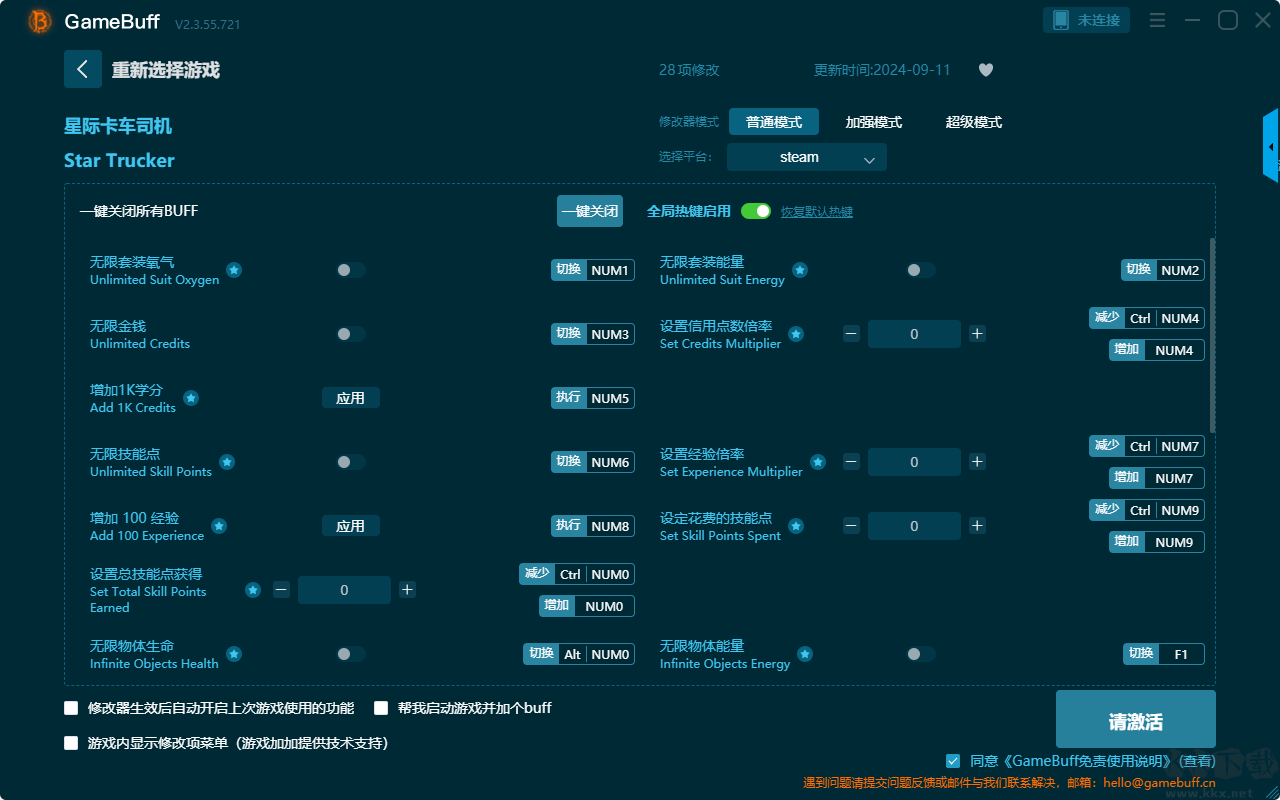This screenshot has height=800, width=1280.
Task: Apply Add 1K Credits with 应用
Action: (x=351, y=398)
